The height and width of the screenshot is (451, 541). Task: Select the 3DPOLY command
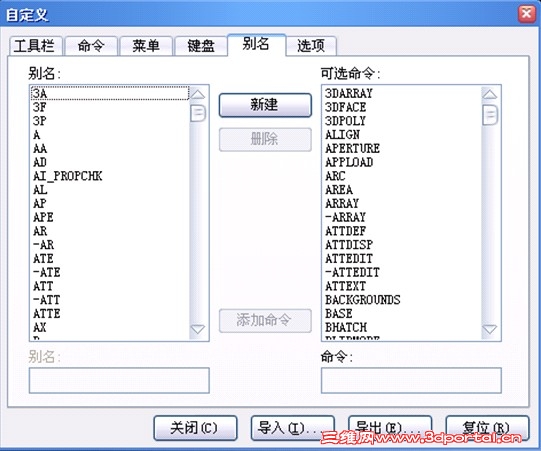click(x=402, y=121)
